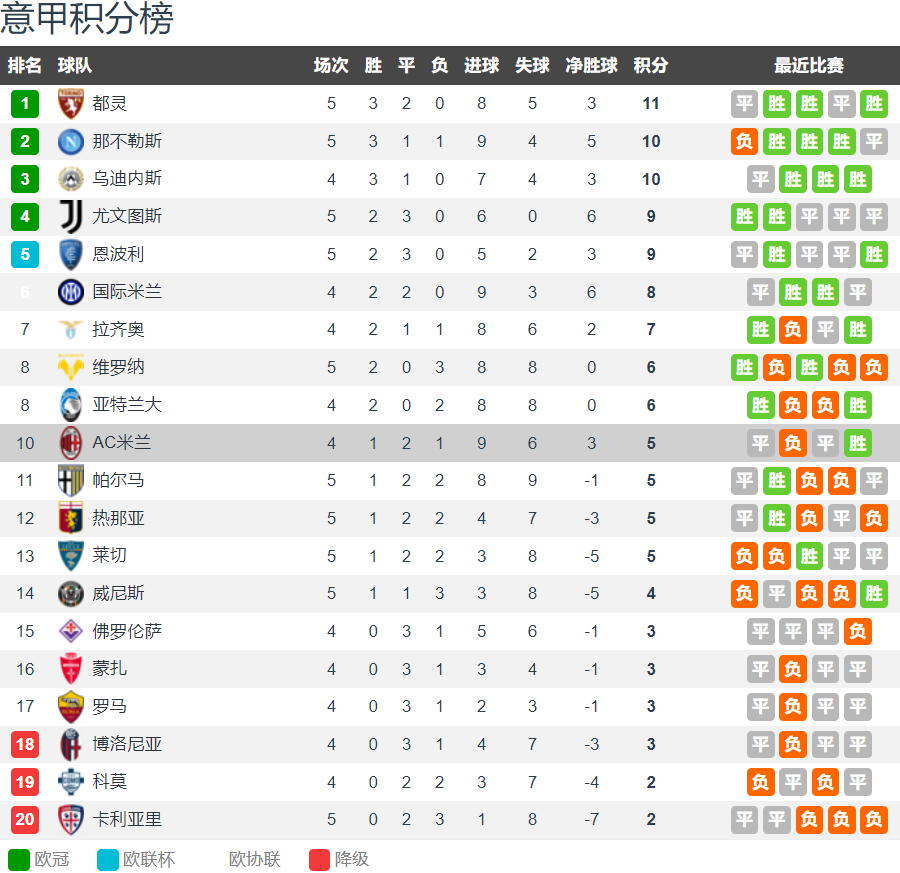The width and height of the screenshot is (900, 873).
Task: Click the Napoli team logo
Action: [x=71, y=141]
